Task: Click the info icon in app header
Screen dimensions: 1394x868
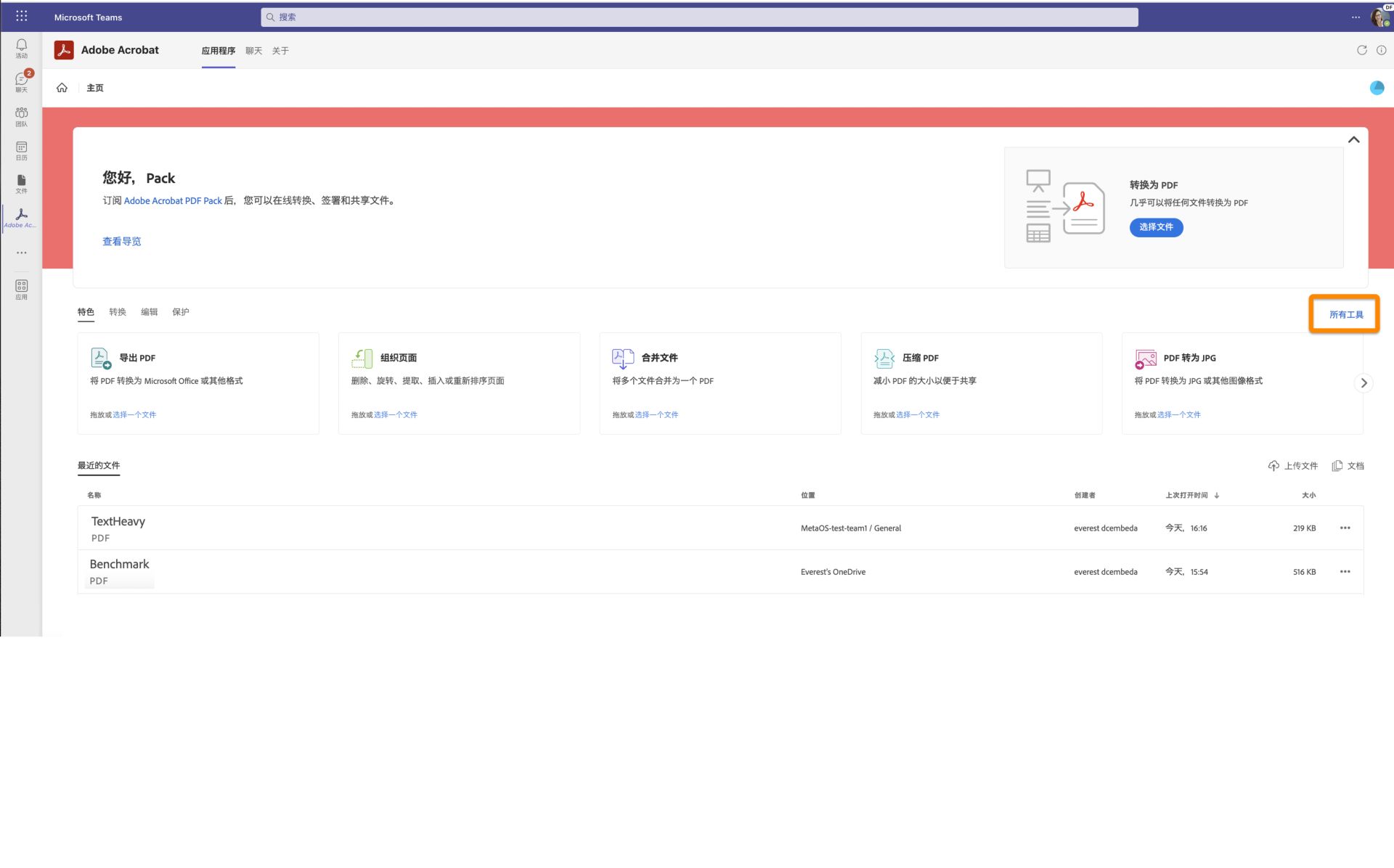Action: click(1382, 50)
